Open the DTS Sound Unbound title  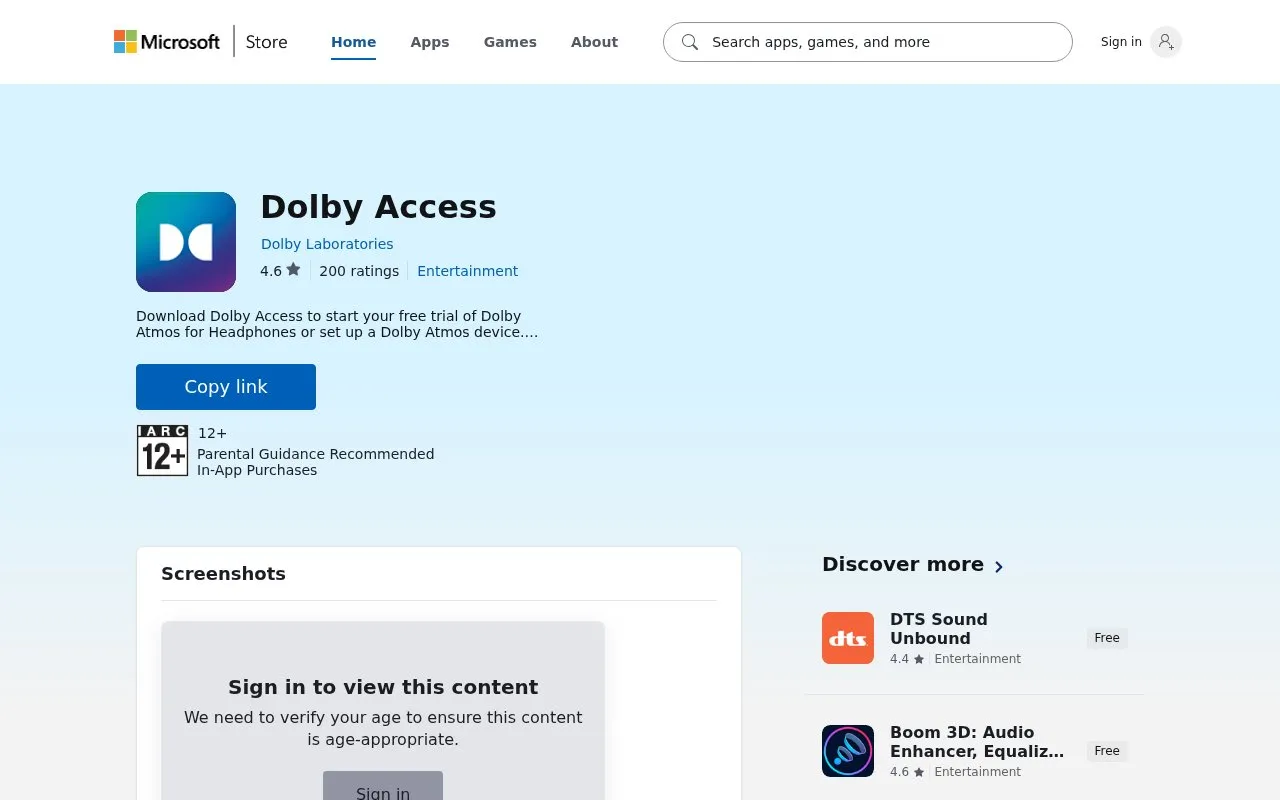point(939,629)
